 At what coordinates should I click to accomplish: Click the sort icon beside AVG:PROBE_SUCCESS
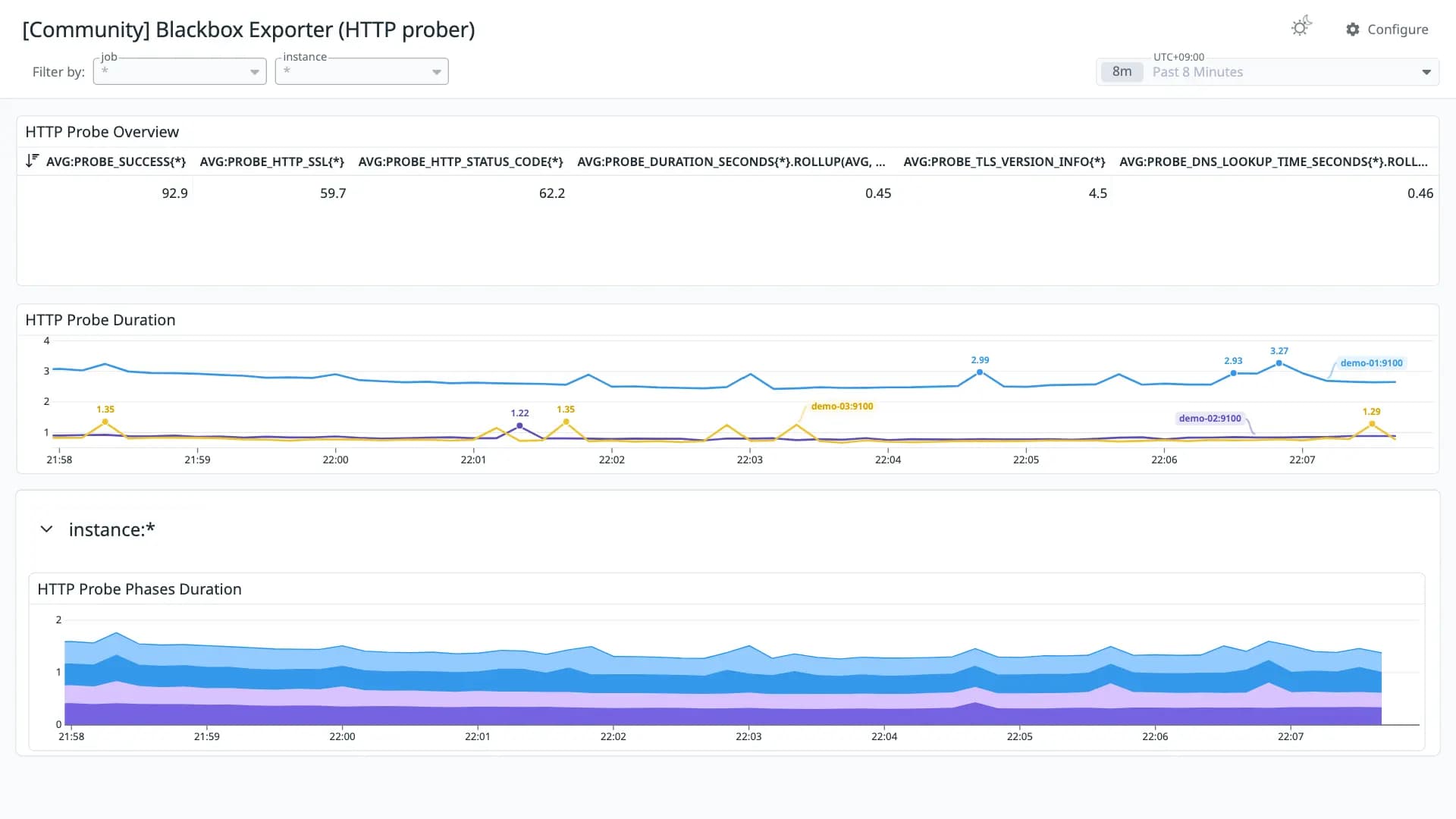pos(32,161)
